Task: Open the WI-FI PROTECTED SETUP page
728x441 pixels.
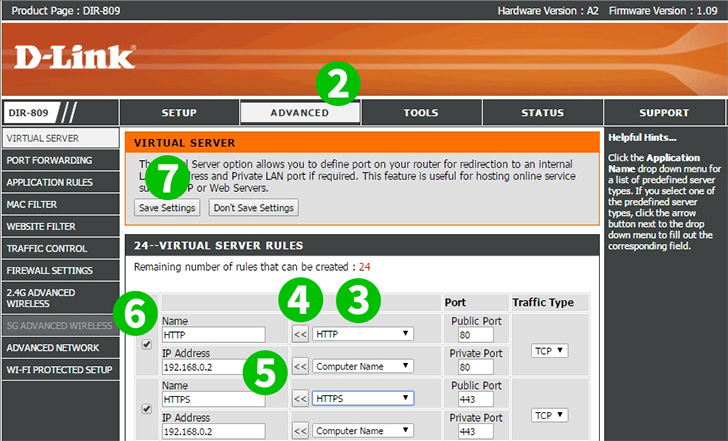Action: [x=60, y=370]
